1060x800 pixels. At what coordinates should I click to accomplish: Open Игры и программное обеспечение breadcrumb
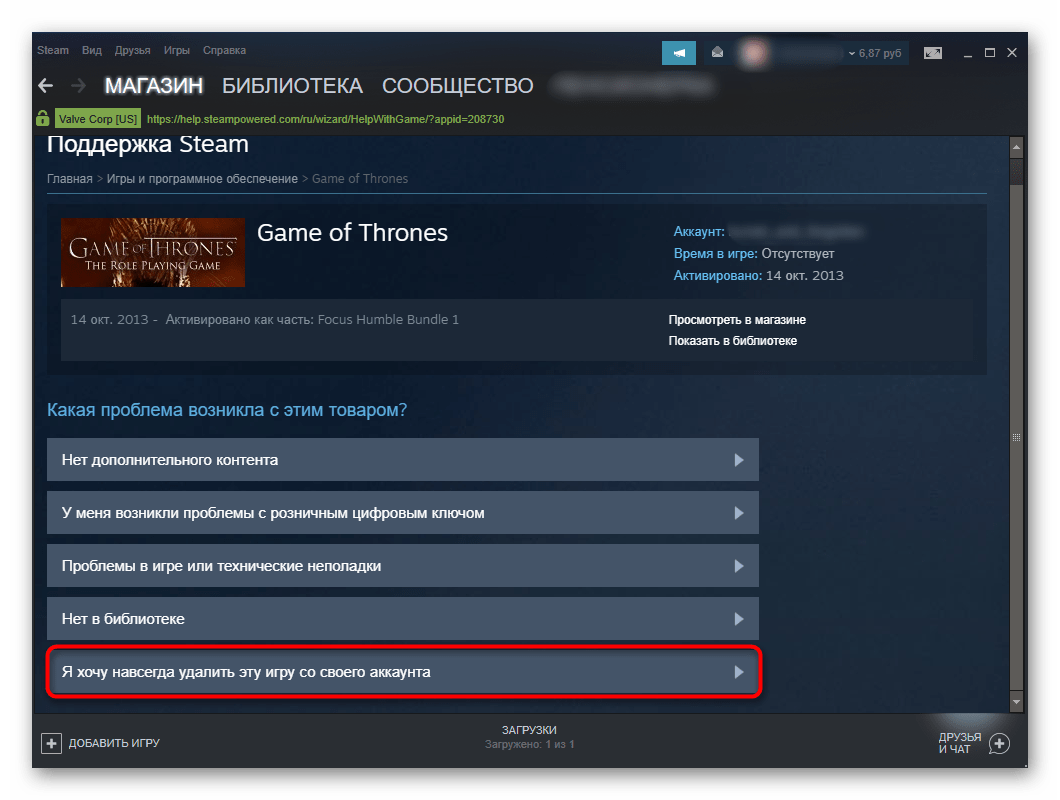click(x=202, y=179)
